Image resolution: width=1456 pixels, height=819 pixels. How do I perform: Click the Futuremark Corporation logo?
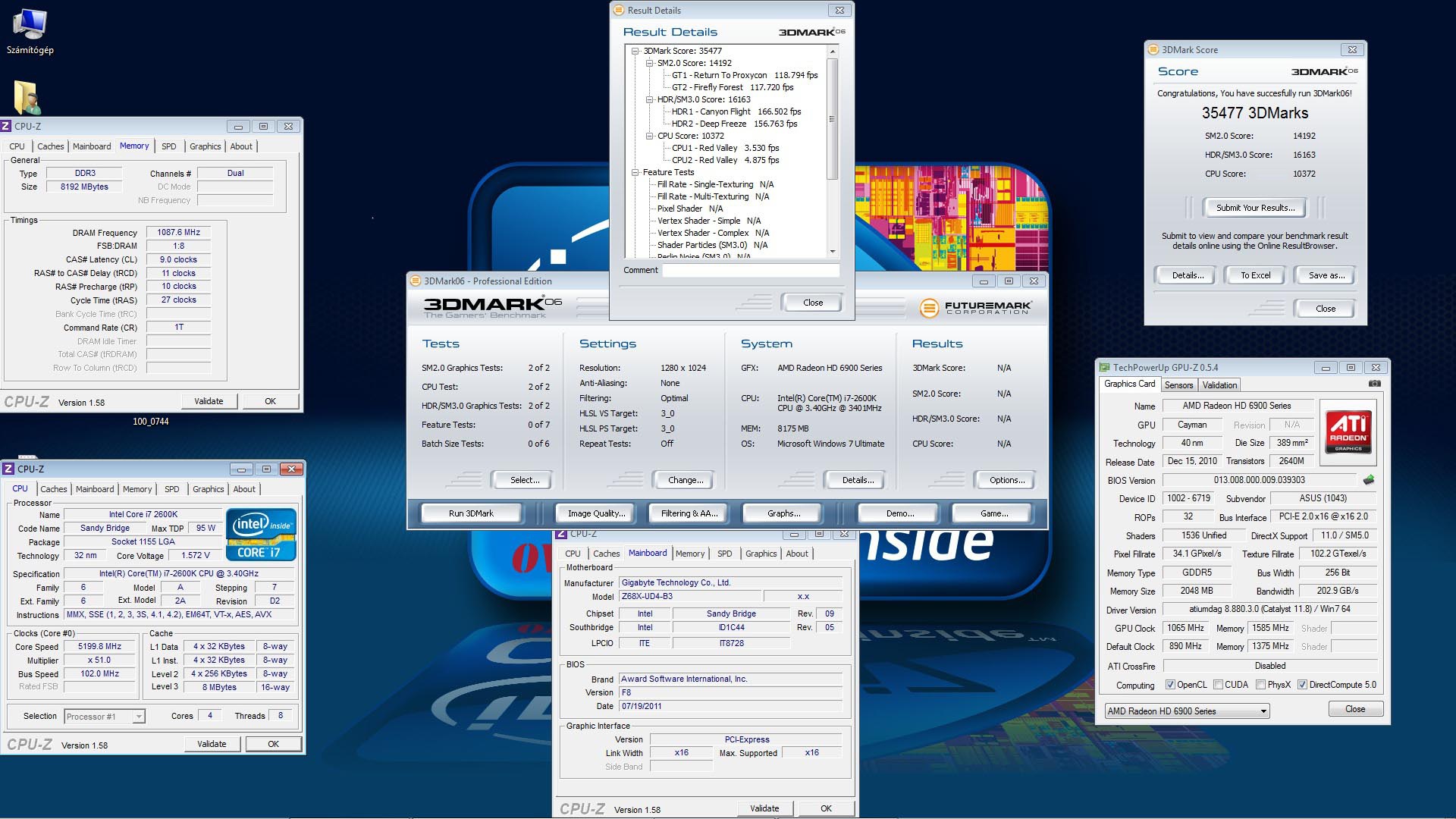click(x=975, y=307)
